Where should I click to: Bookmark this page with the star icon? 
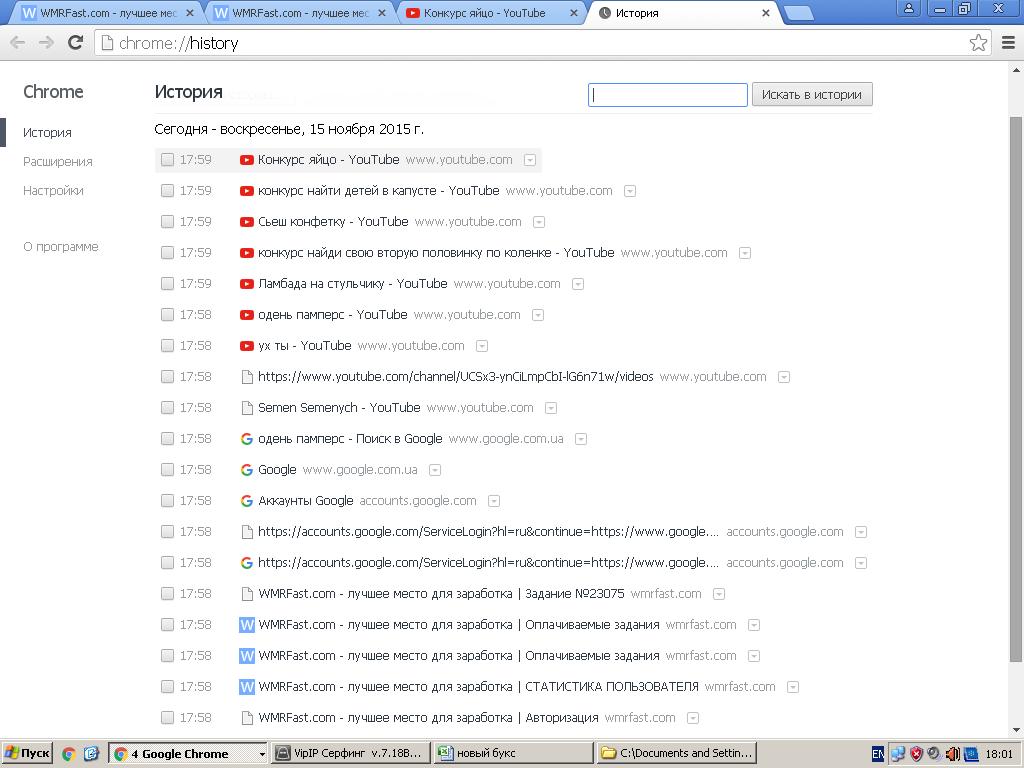(x=978, y=43)
